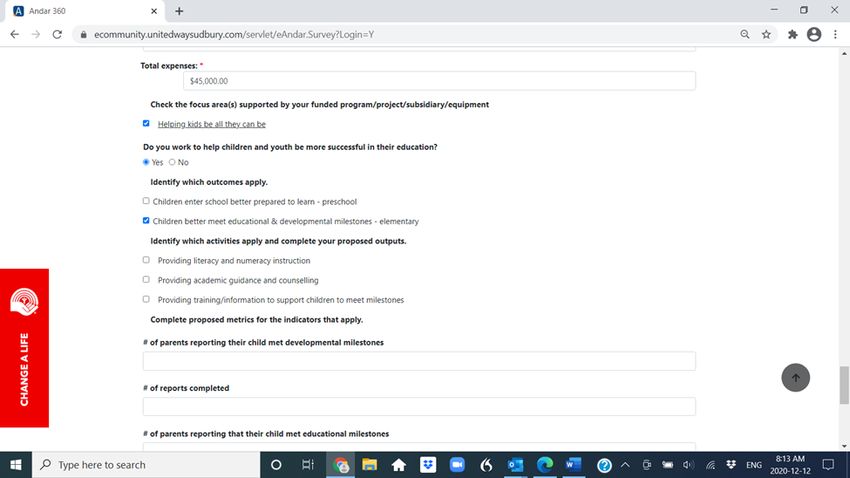Open Task View on taskbar
Screen dimensions: 850x478
pos(307,464)
